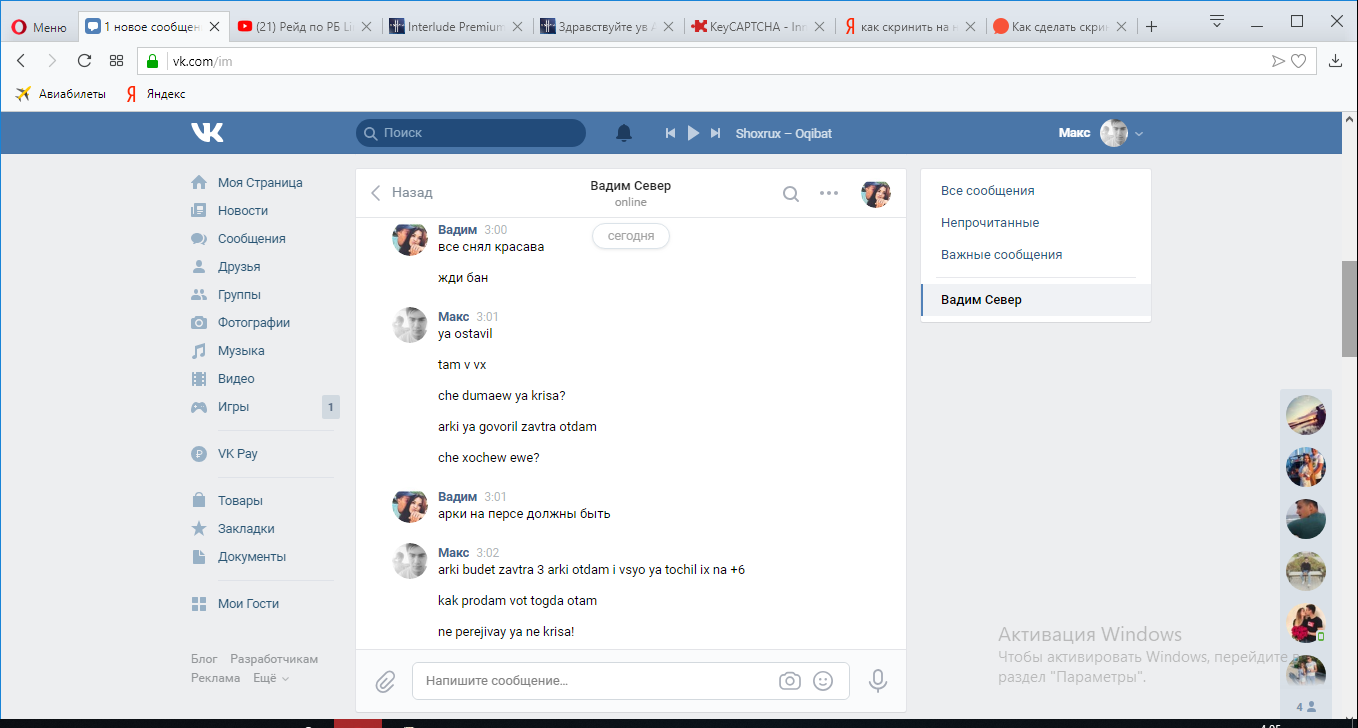The image size is (1358, 728).
Task: Go back using the Назад link
Action: 402,193
